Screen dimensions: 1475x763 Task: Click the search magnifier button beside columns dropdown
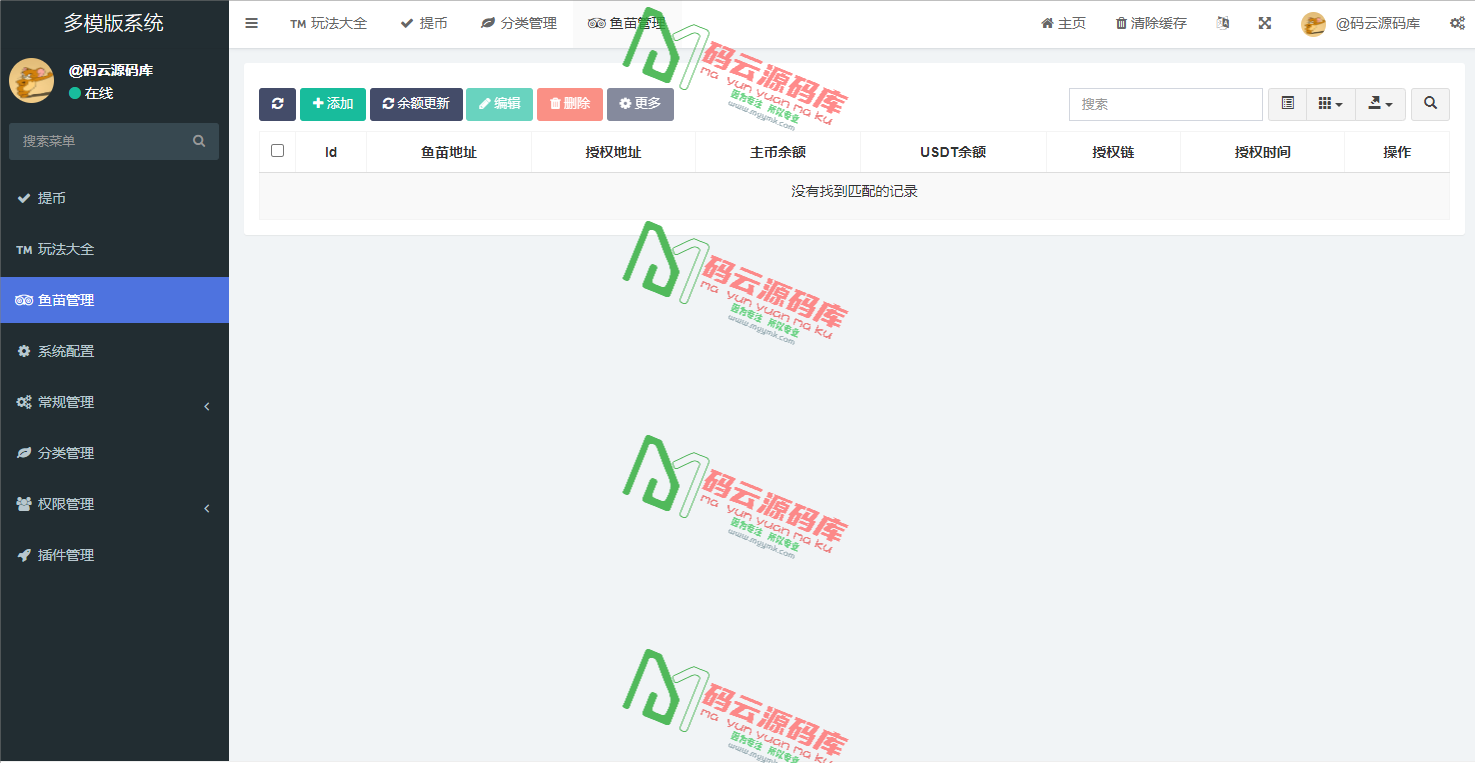[x=1430, y=104]
